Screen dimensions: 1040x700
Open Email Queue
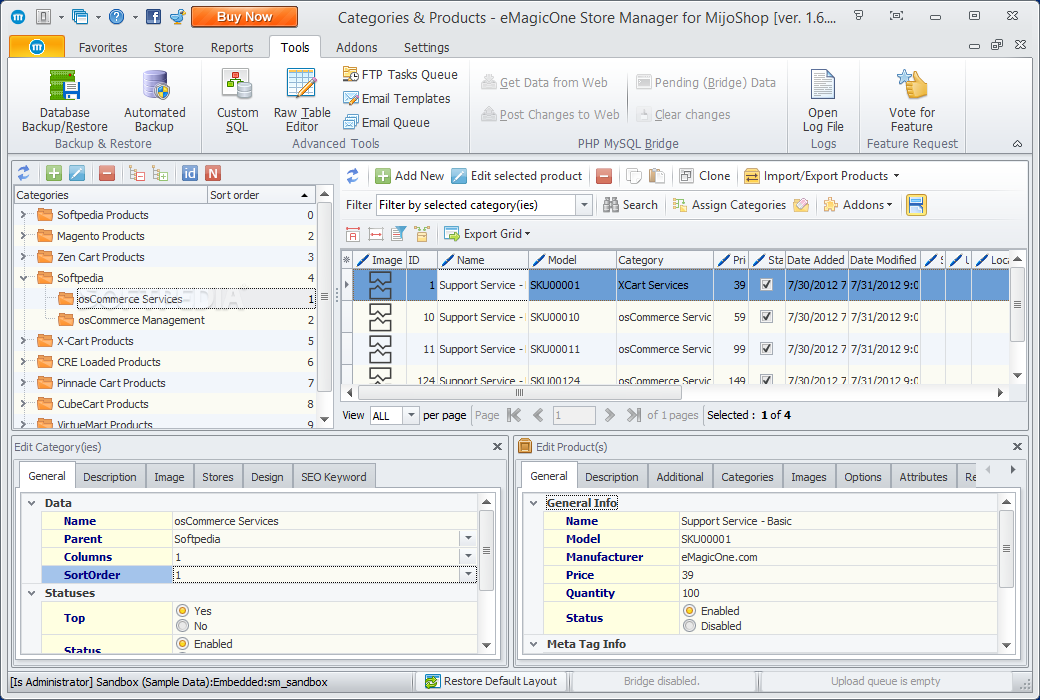pyautogui.click(x=386, y=122)
